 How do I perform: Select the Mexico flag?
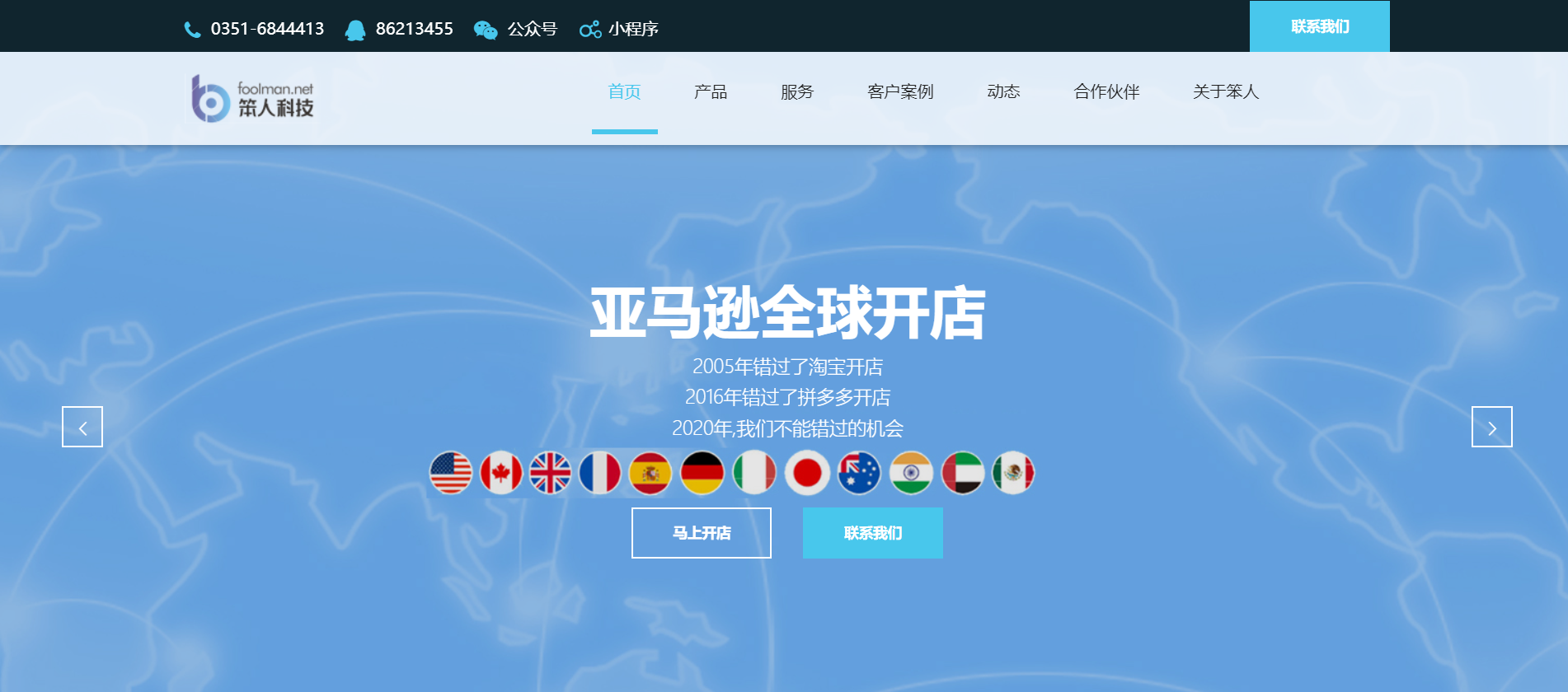[x=1013, y=473]
